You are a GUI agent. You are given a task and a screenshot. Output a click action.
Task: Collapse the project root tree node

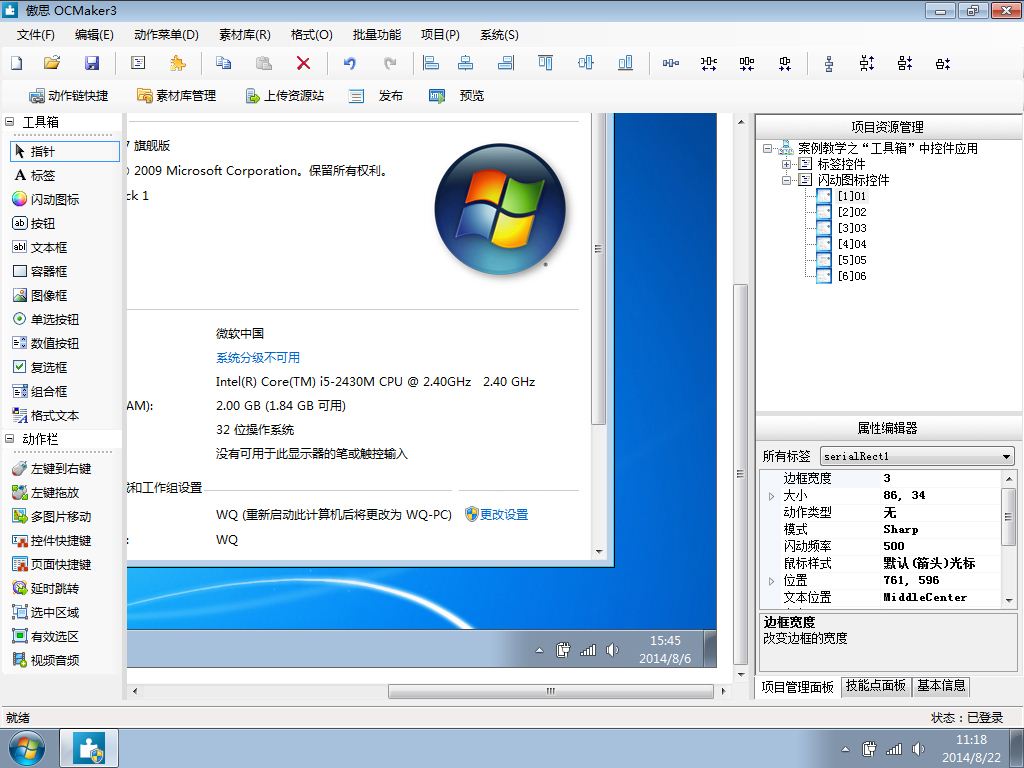(768, 148)
